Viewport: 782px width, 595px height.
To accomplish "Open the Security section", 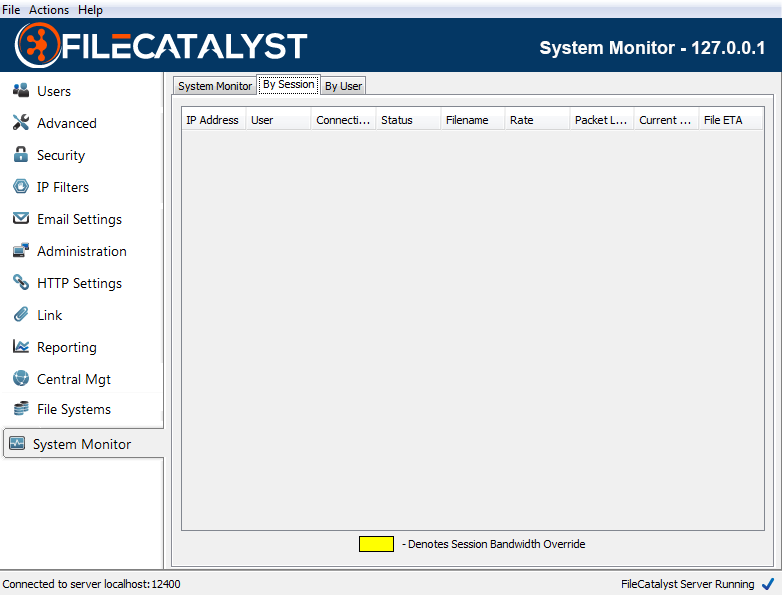I will coord(61,155).
